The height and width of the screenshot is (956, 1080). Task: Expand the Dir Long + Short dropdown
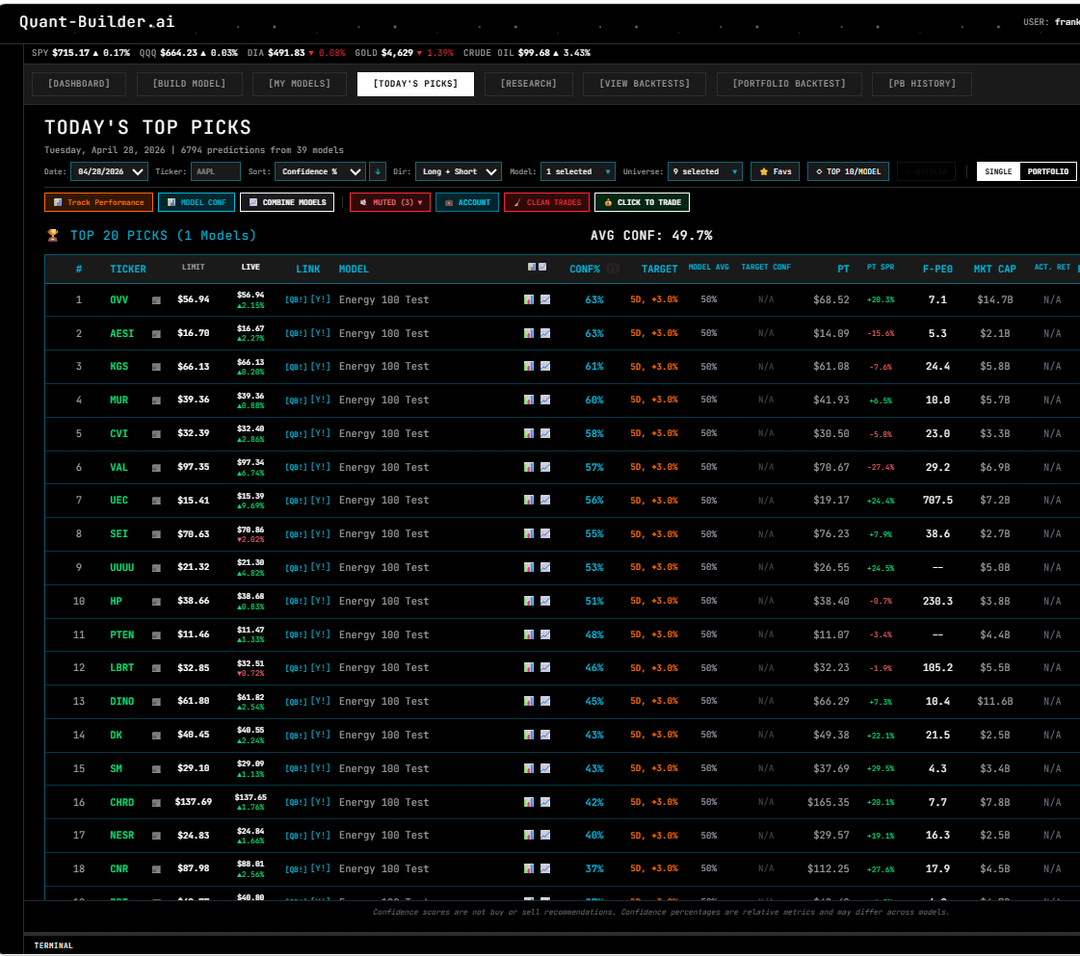tap(457, 171)
